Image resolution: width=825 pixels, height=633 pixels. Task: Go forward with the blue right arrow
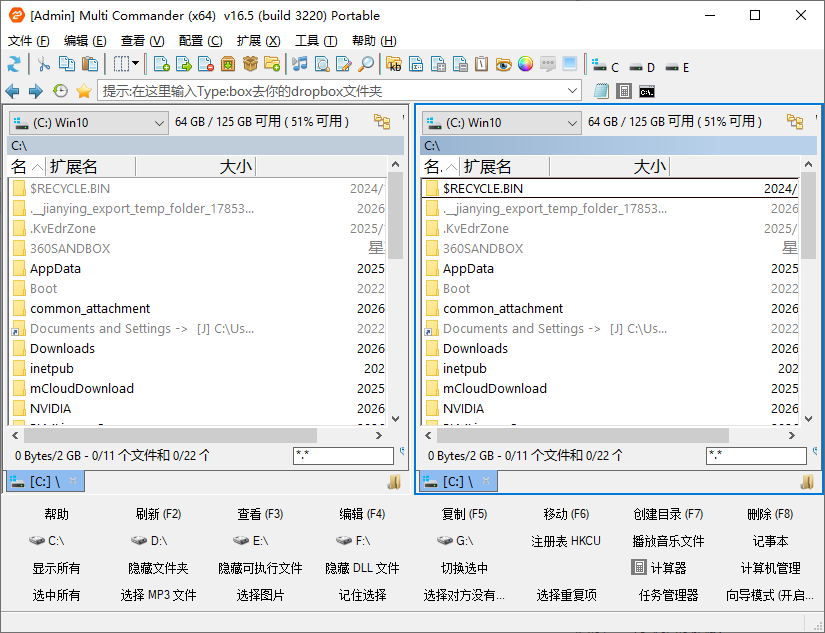tap(36, 92)
